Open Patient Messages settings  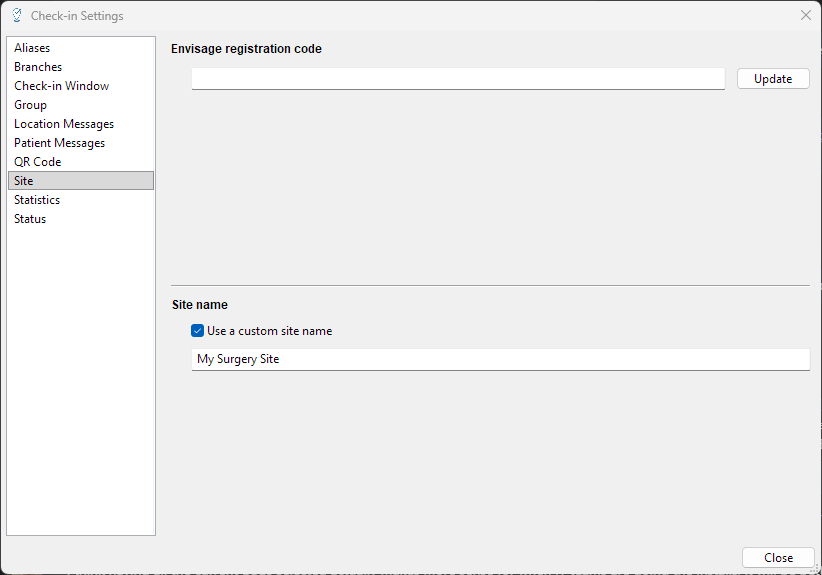[59, 143]
